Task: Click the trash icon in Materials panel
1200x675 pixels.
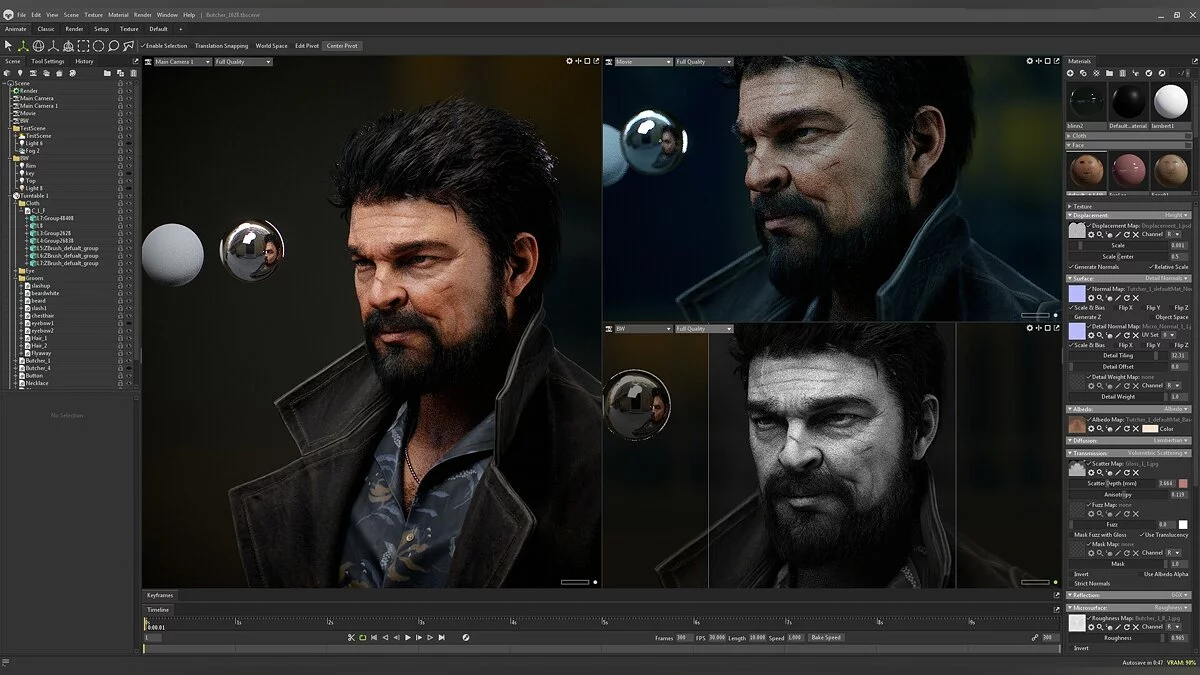Action: pyautogui.click(x=1122, y=74)
